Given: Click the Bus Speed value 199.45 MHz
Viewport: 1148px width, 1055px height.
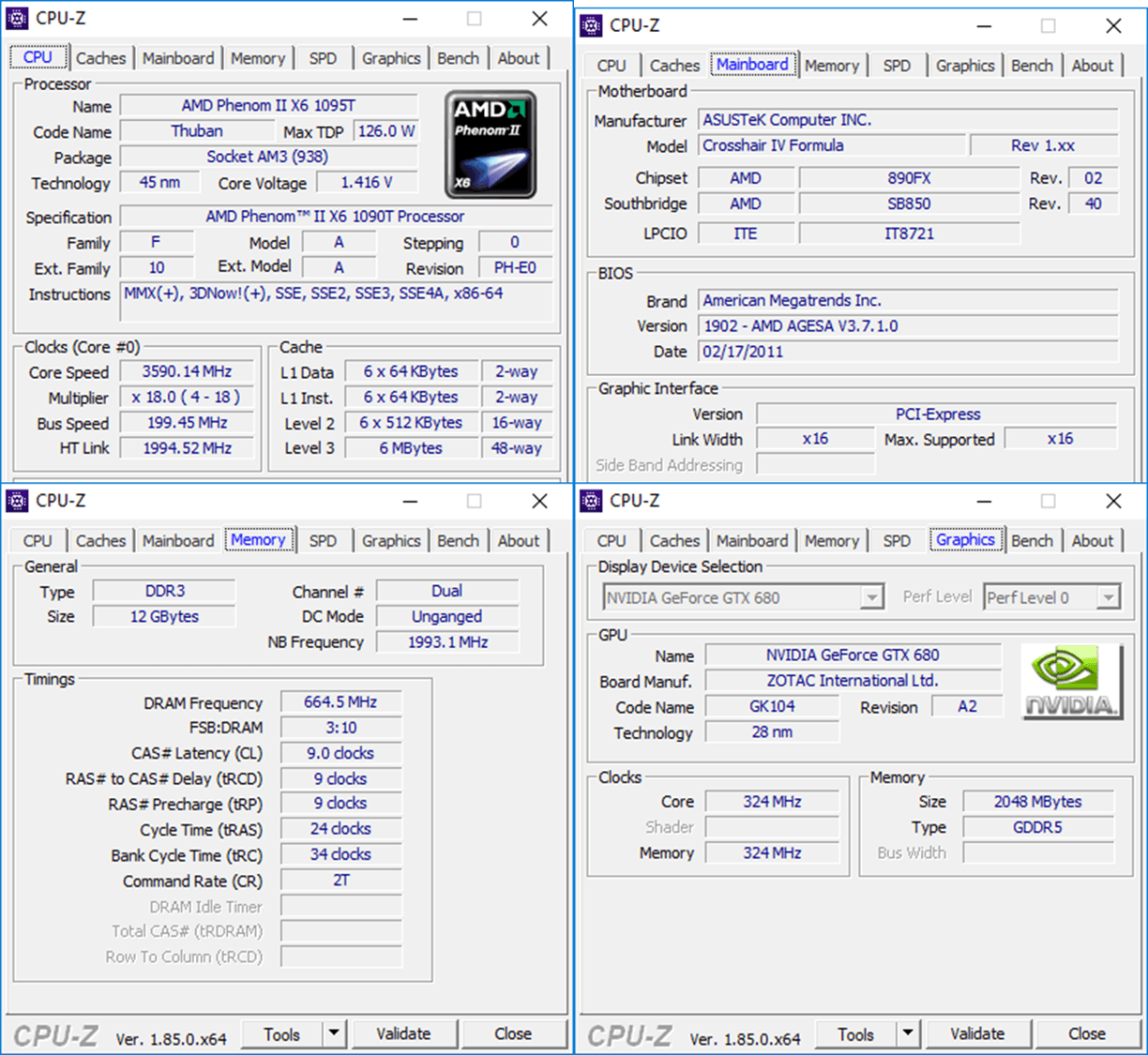Looking at the screenshot, I should pyautogui.click(x=187, y=423).
